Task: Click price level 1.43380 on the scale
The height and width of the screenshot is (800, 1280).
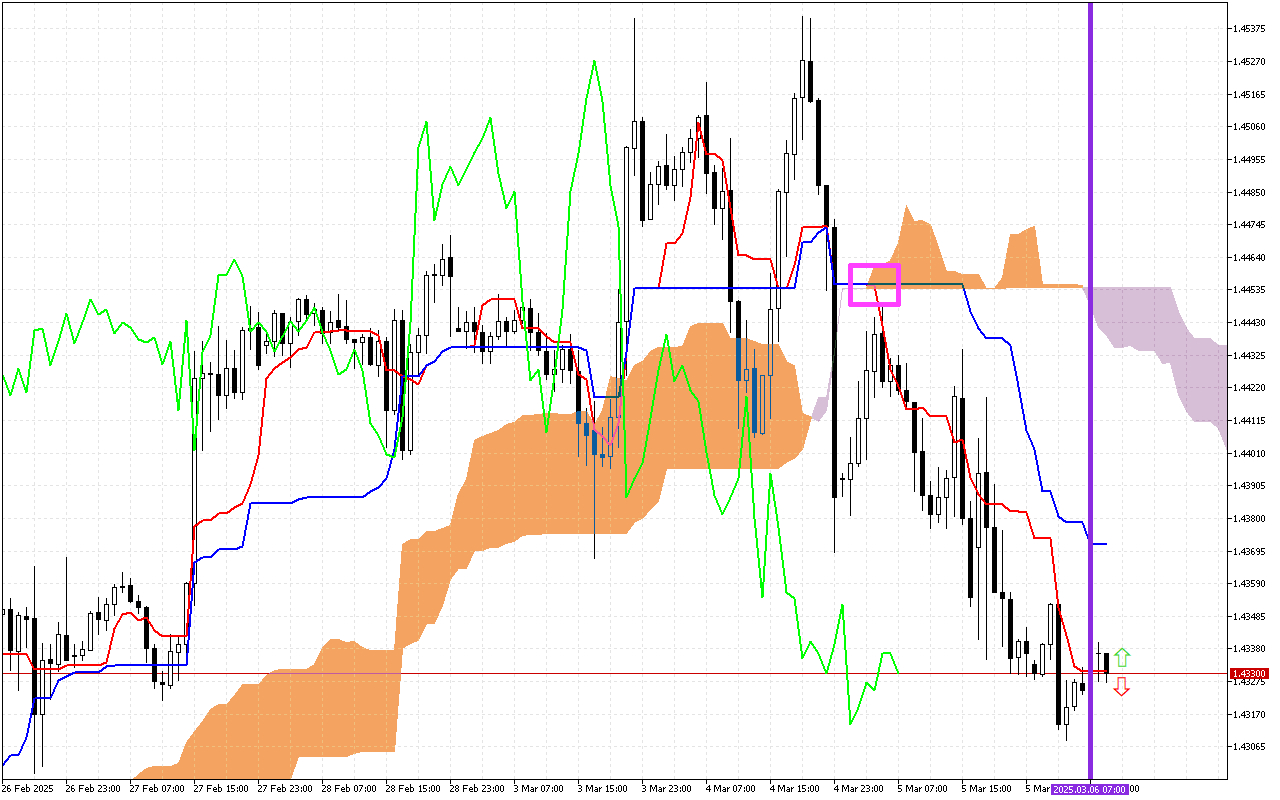Action: coord(1249,649)
